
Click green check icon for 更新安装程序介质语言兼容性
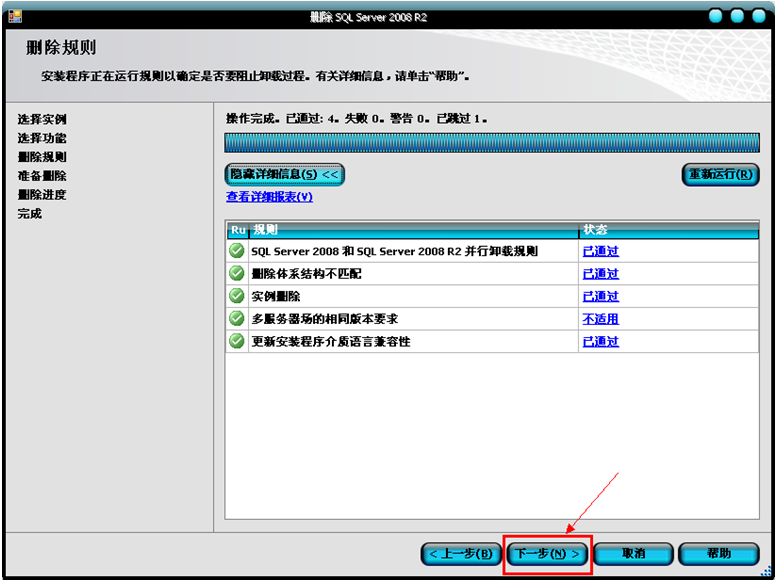[x=236, y=341]
